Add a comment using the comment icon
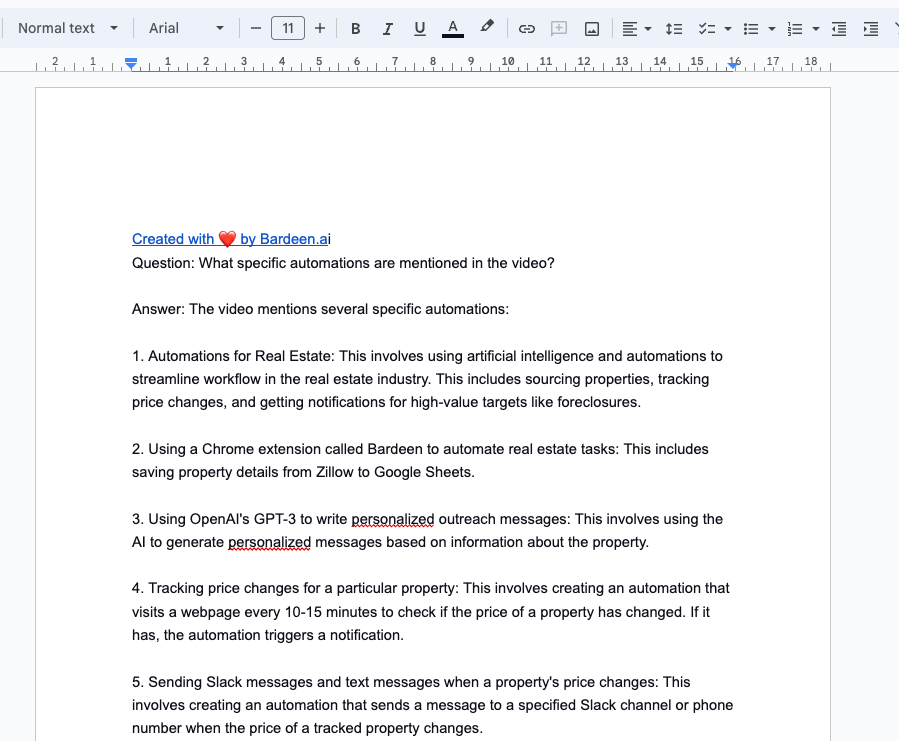Screen dimensions: 899x741 559,28
